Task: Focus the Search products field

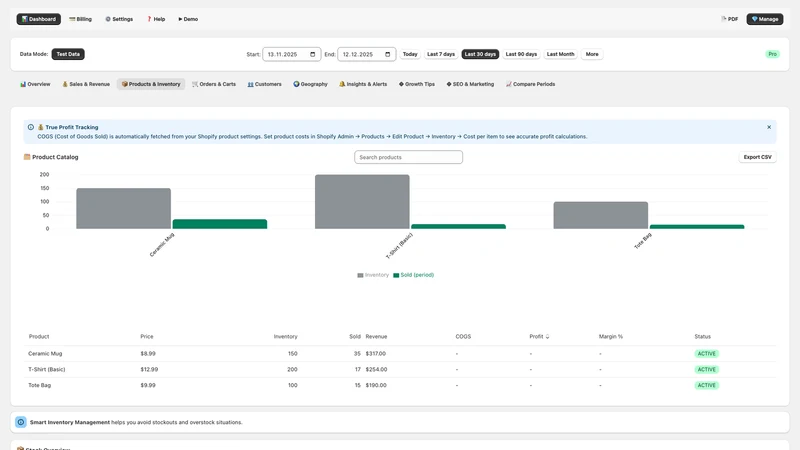Action: (409, 157)
